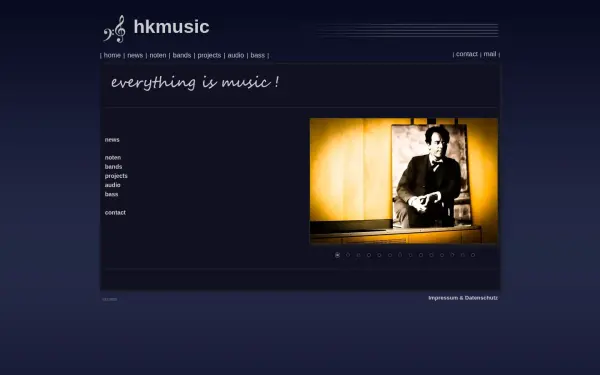Open contact in the top-right navigation
The width and height of the screenshot is (600, 375).
click(466, 54)
